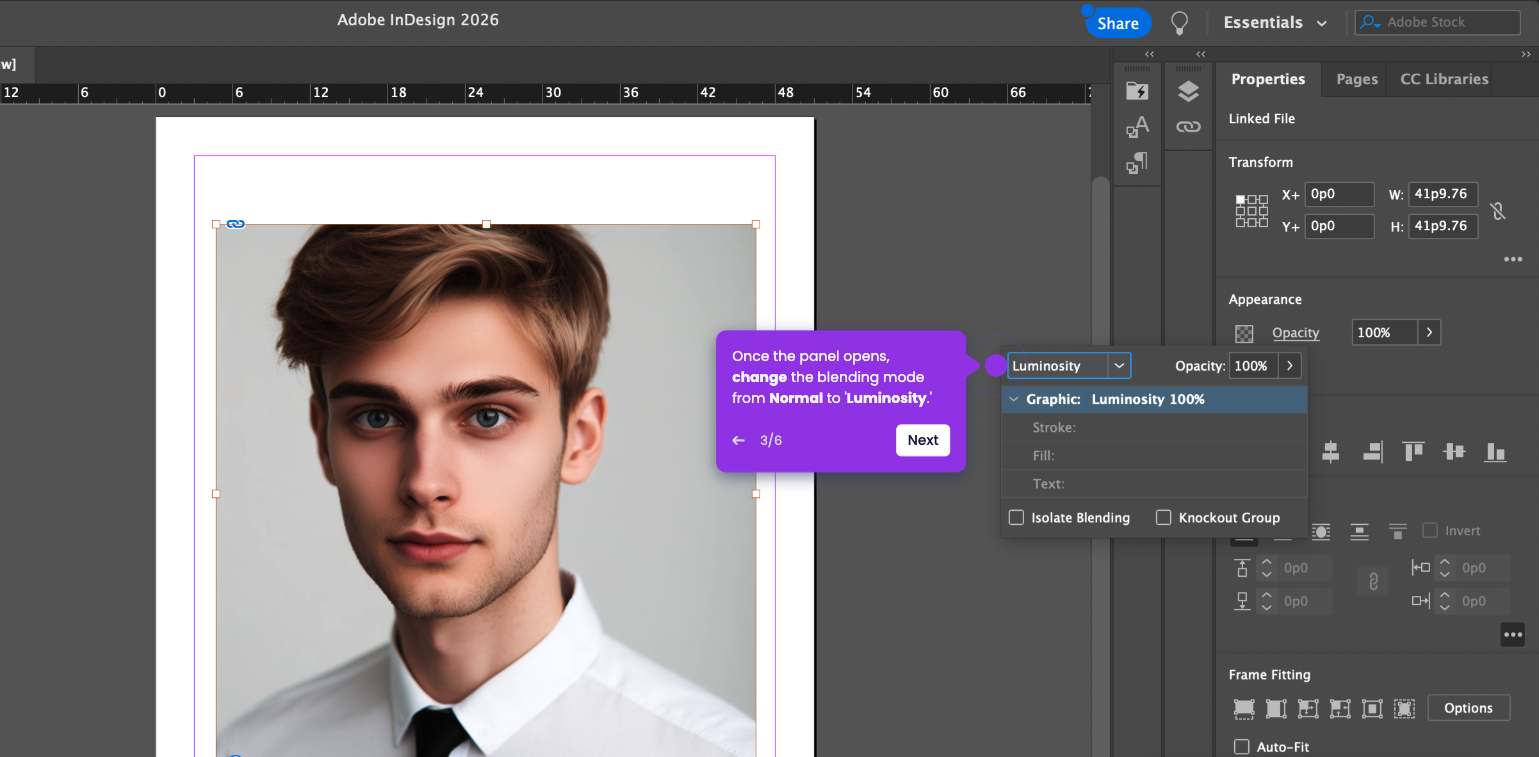The height and width of the screenshot is (757, 1539).
Task: Open the Luminosity blending mode dropdown
Action: click(1119, 366)
